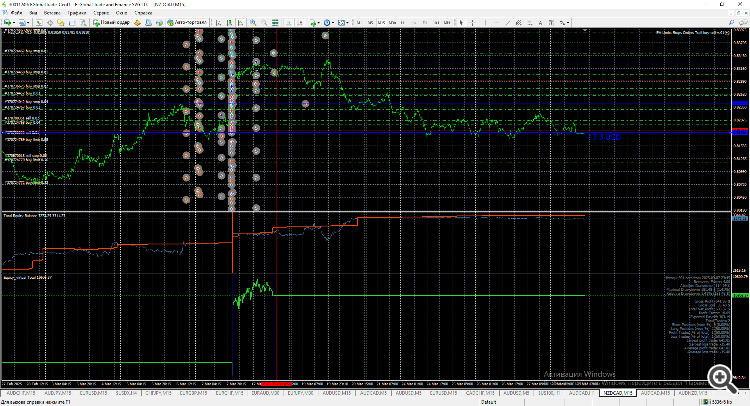Open the Navigator panel icon

(x=60, y=22)
